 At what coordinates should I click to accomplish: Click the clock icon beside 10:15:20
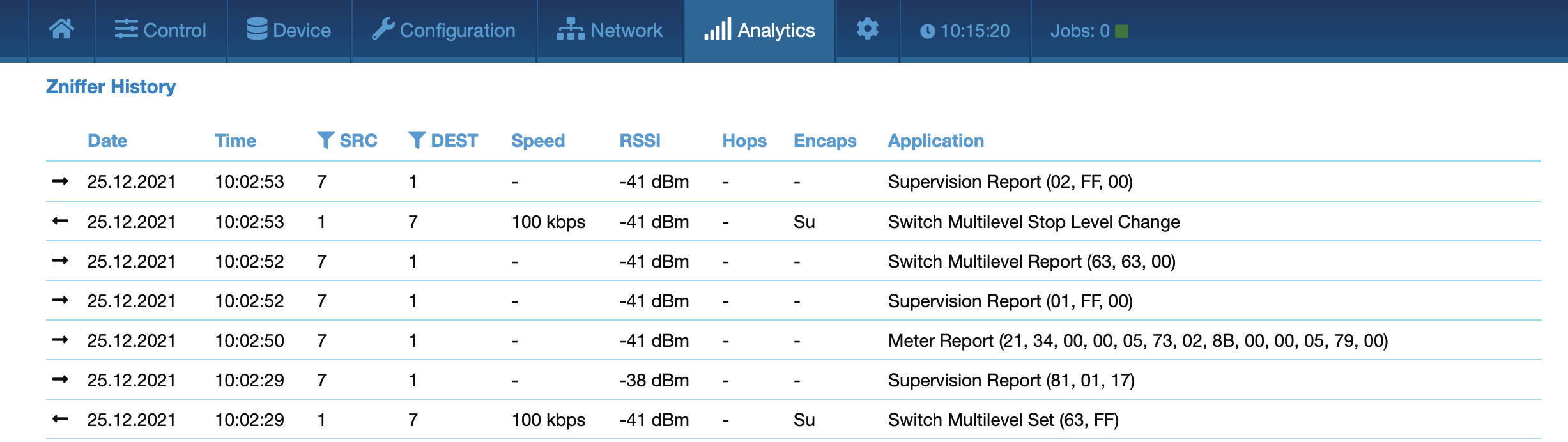point(927,31)
